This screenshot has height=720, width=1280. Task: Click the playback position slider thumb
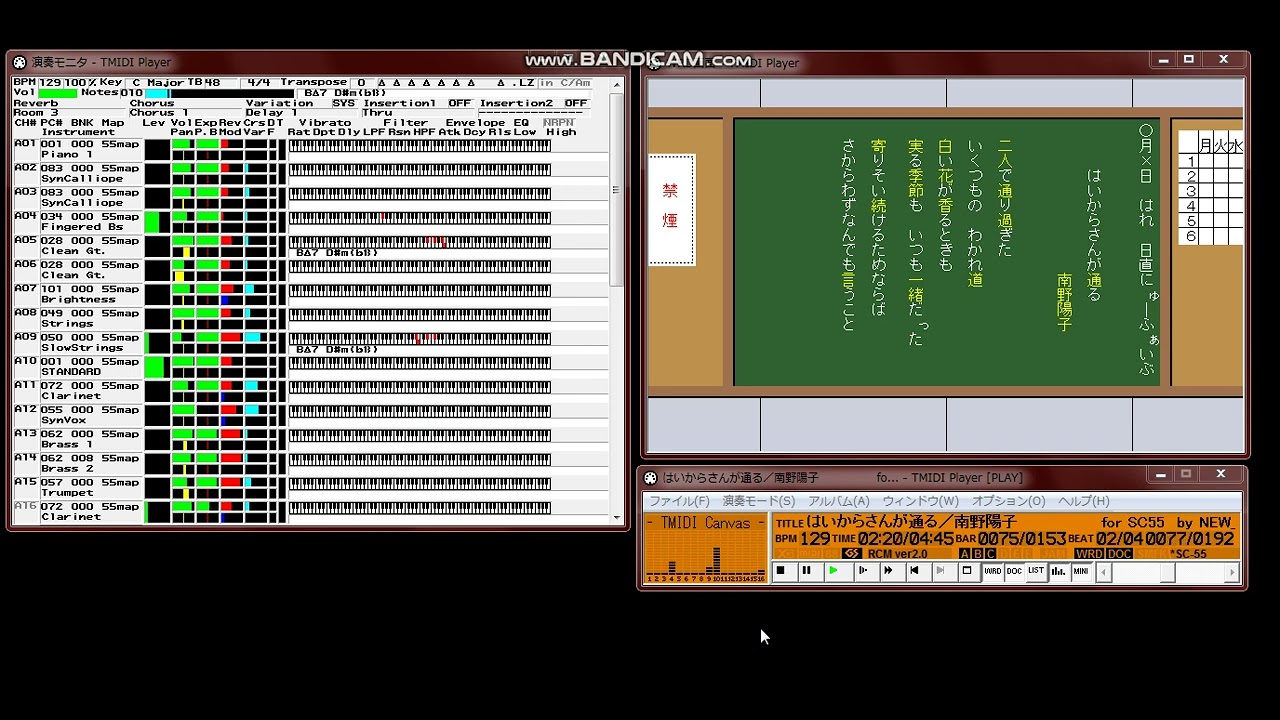pyautogui.click(x=1166, y=573)
